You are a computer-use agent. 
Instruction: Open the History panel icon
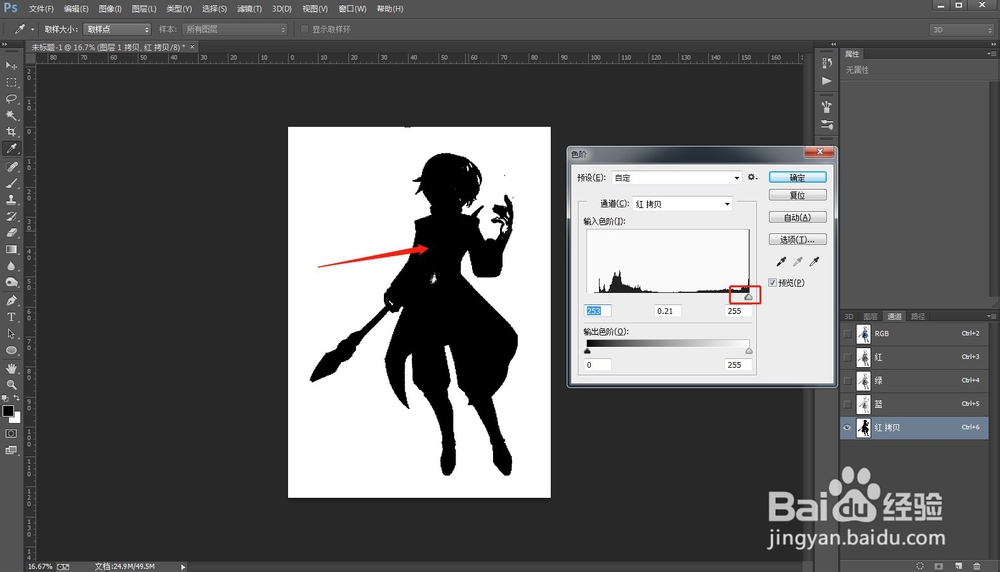point(827,62)
